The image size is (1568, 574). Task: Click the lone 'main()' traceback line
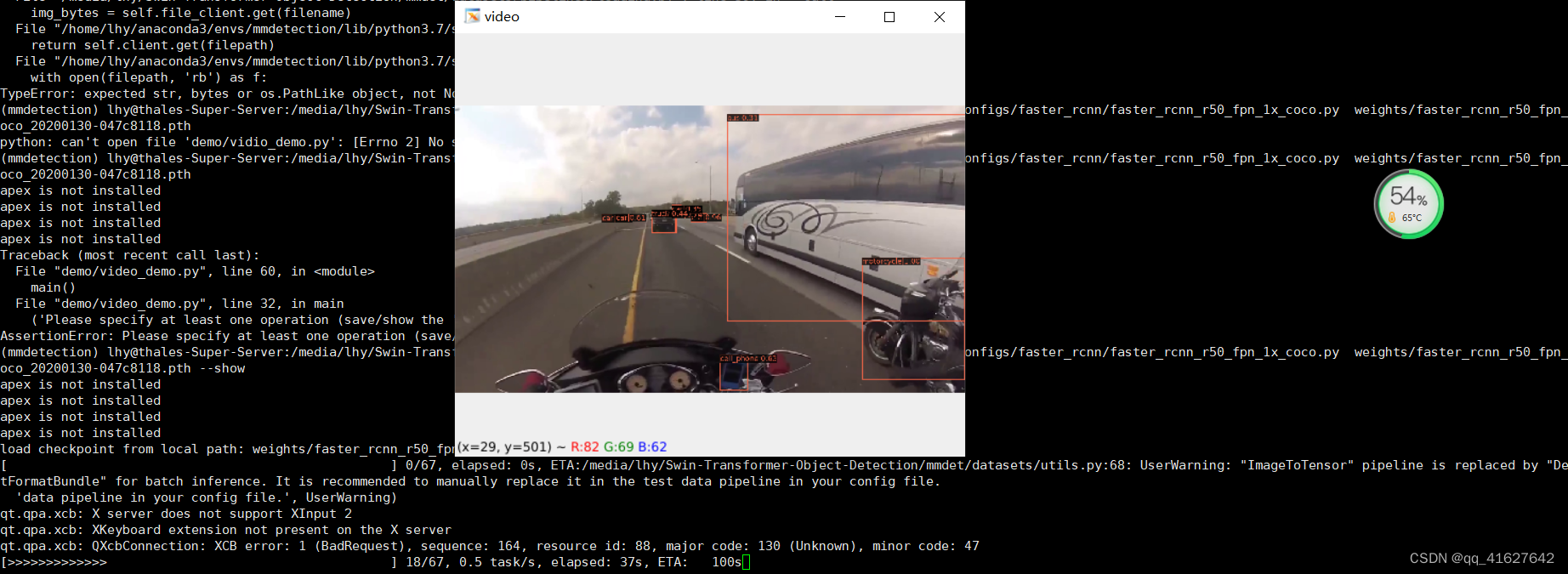click(53, 287)
